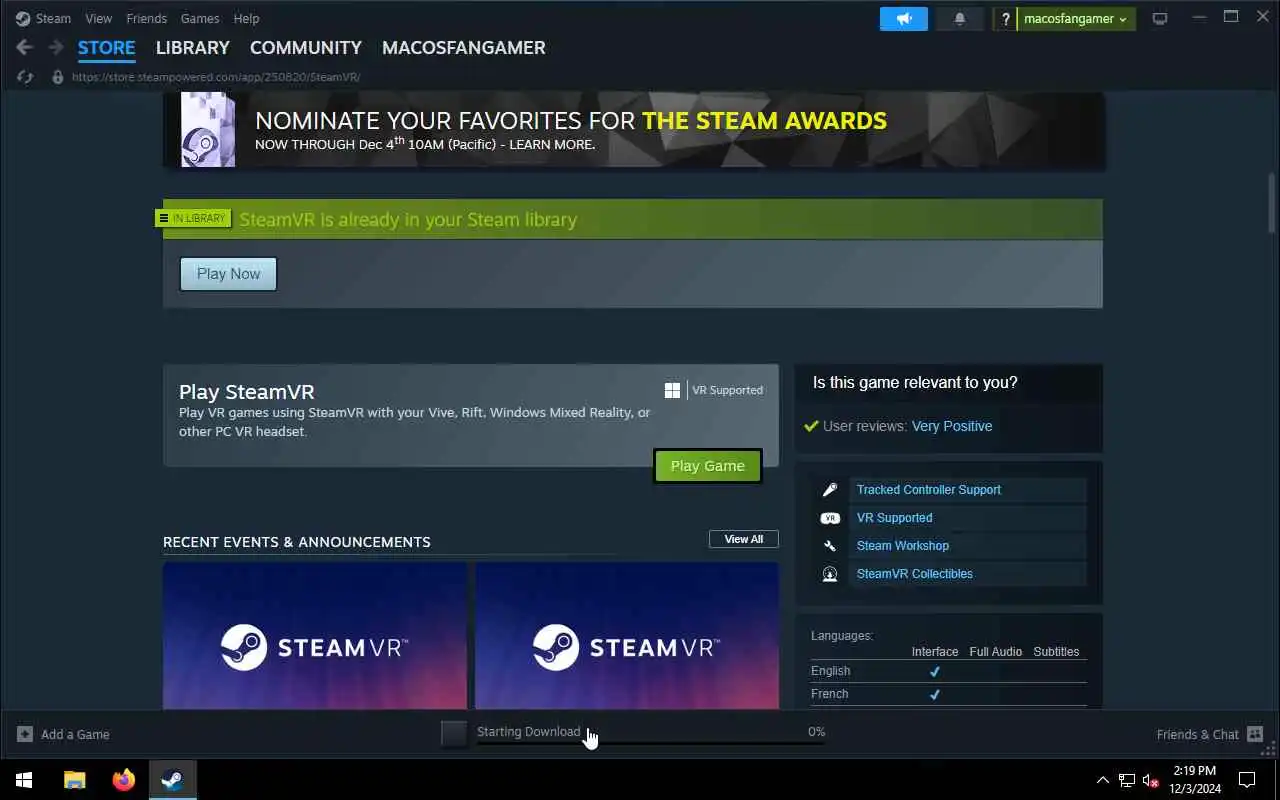Viewport: 1280px width, 800px height.
Task: Click the 0% download percentage text
Action: [816, 731]
